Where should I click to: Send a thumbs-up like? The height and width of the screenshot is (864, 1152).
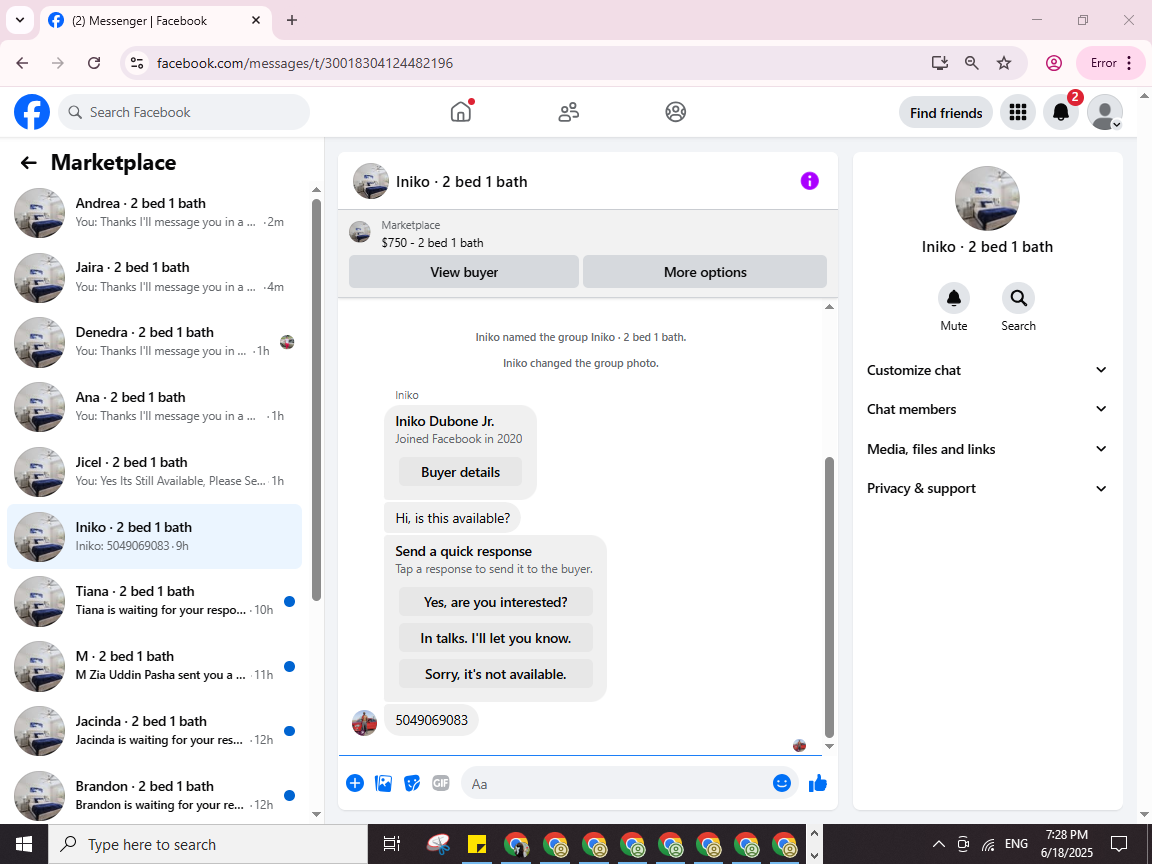click(x=818, y=783)
